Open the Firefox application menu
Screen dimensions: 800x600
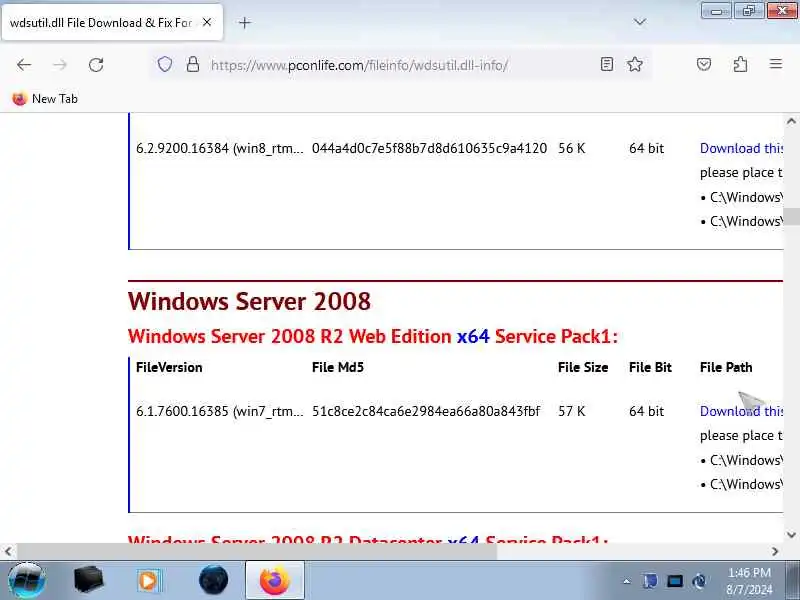click(x=776, y=64)
